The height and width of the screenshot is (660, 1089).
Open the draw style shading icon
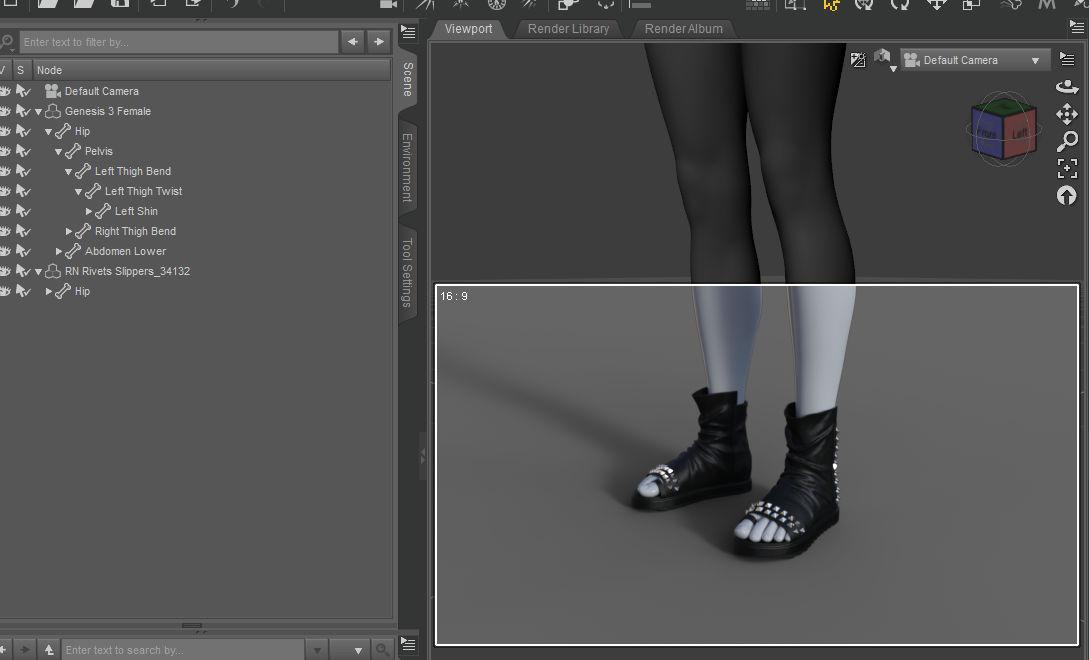pyautogui.click(x=858, y=60)
